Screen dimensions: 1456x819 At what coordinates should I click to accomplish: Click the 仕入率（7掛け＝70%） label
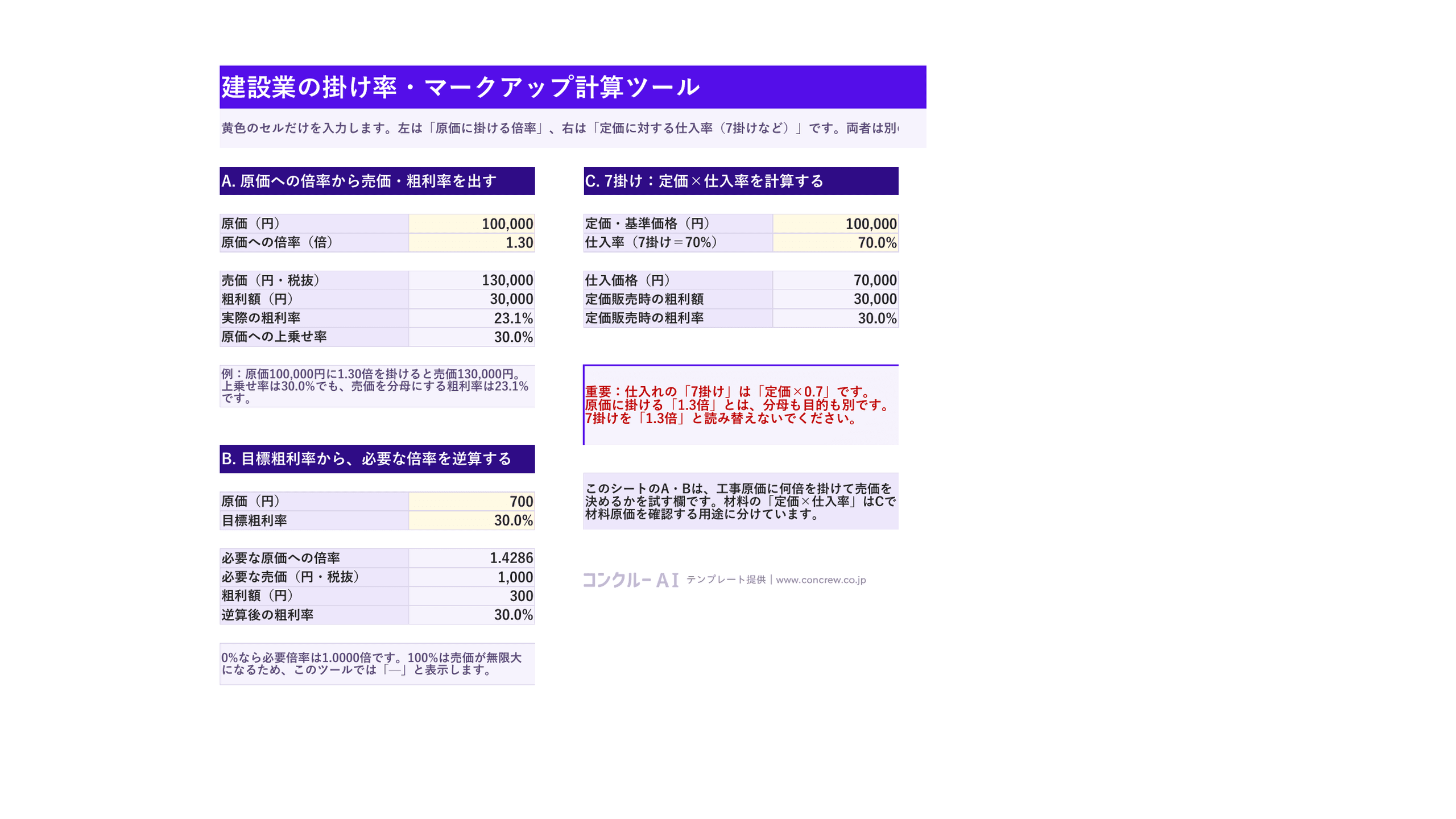point(677,242)
